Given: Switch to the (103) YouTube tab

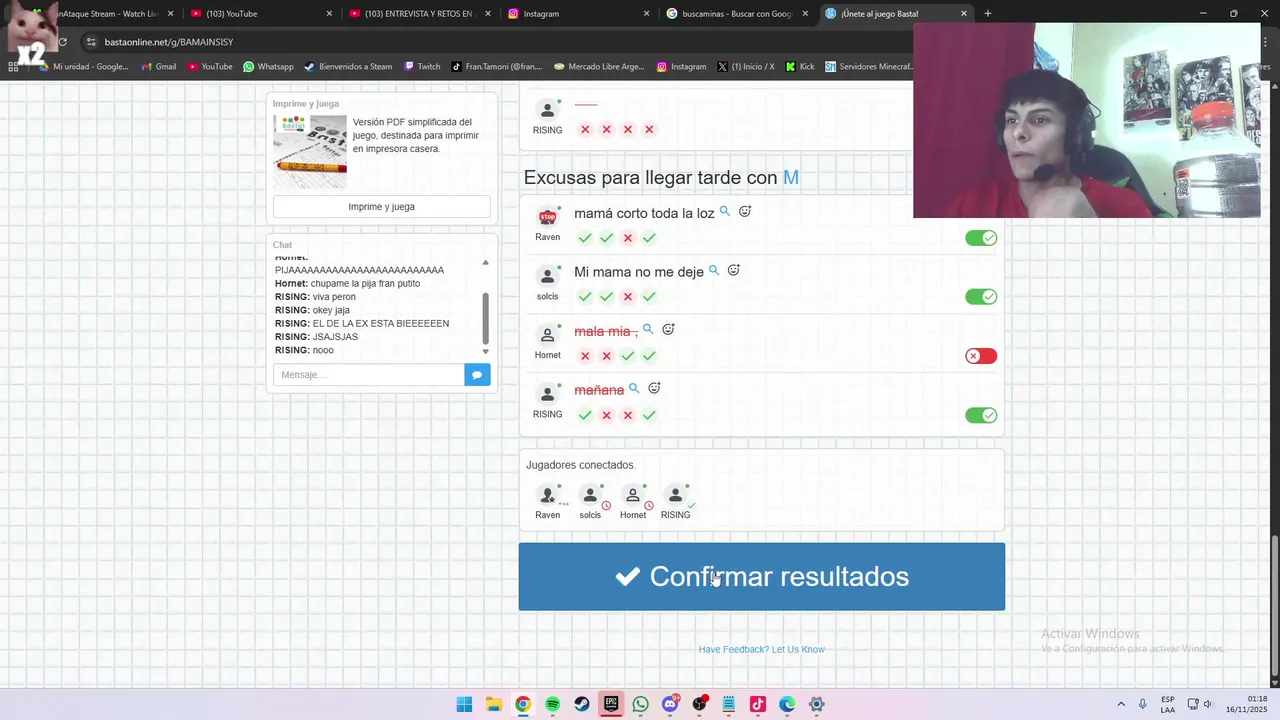Looking at the screenshot, I should (261, 14).
